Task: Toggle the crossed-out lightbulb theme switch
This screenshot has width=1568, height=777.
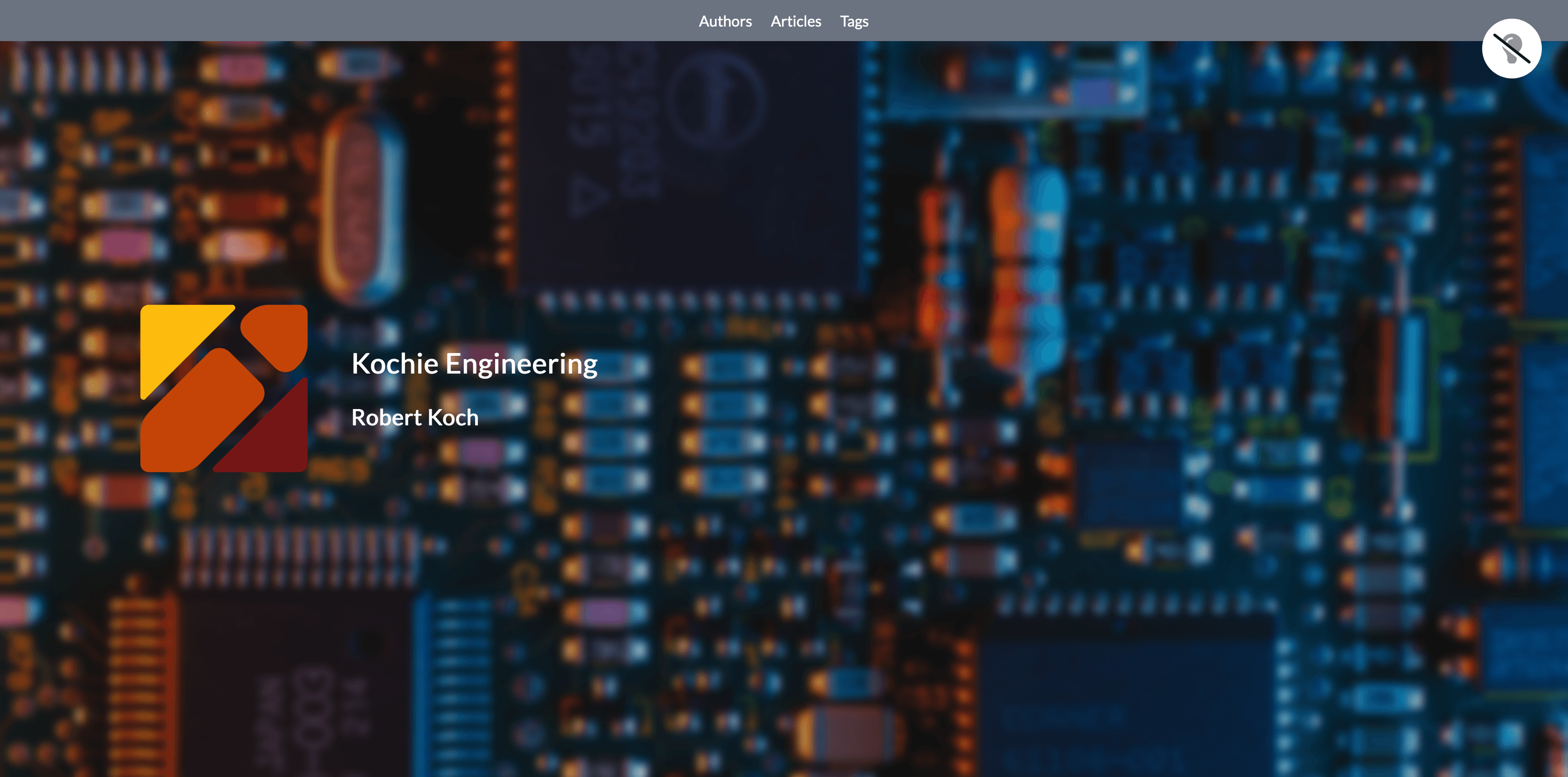Action: pyautogui.click(x=1512, y=49)
